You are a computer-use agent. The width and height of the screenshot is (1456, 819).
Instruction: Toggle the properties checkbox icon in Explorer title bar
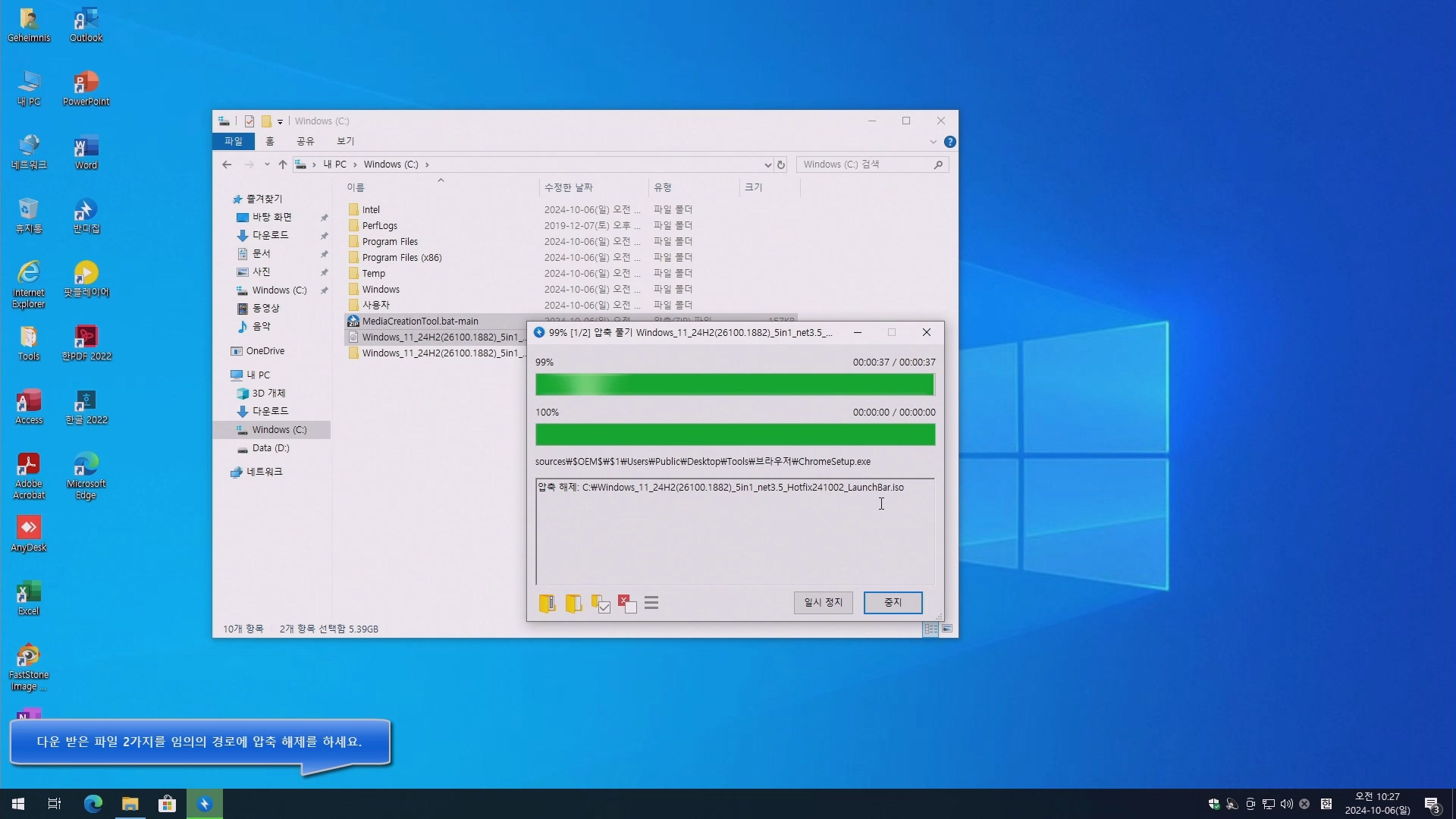(x=249, y=121)
